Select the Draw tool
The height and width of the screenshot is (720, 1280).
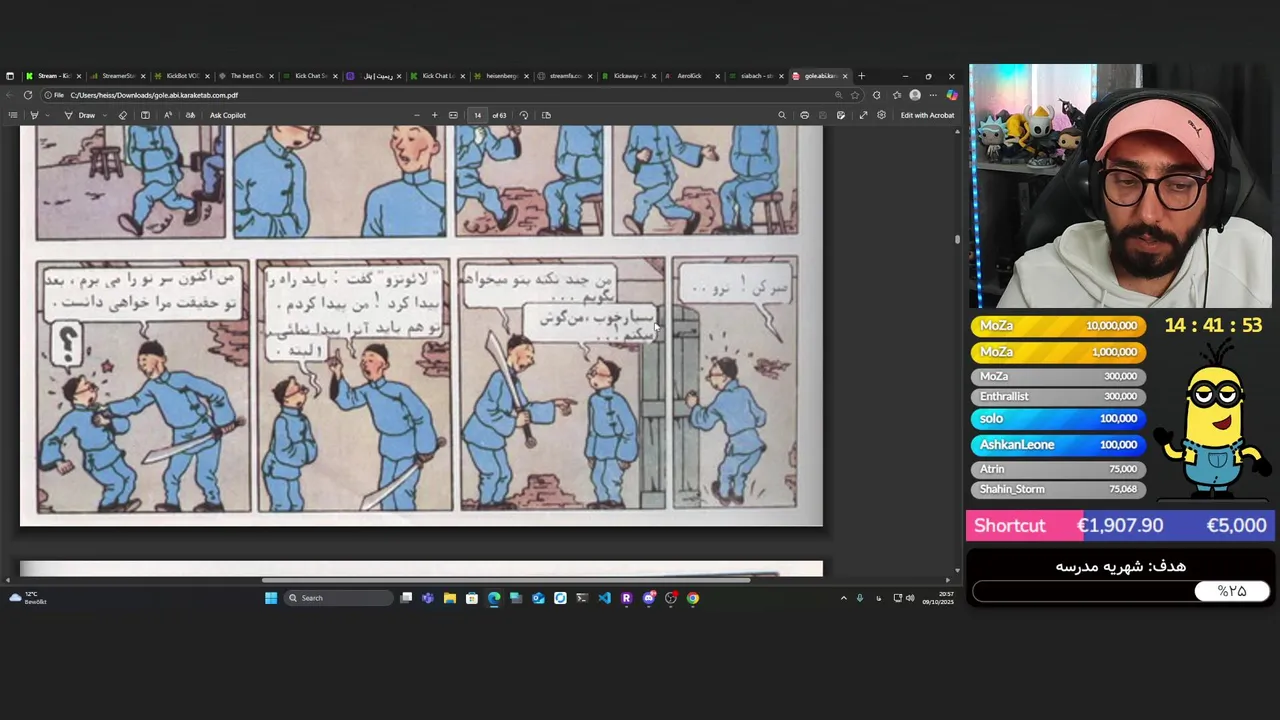(80, 115)
